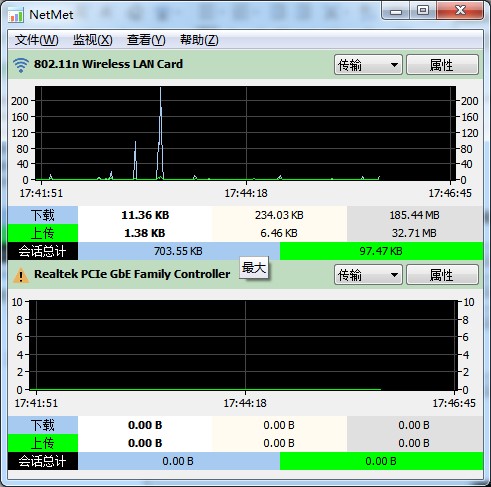Click 属性 button for Realtek PCIe controller
Image resolution: width=491 pixels, height=487 pixels.
pos(442,275)
